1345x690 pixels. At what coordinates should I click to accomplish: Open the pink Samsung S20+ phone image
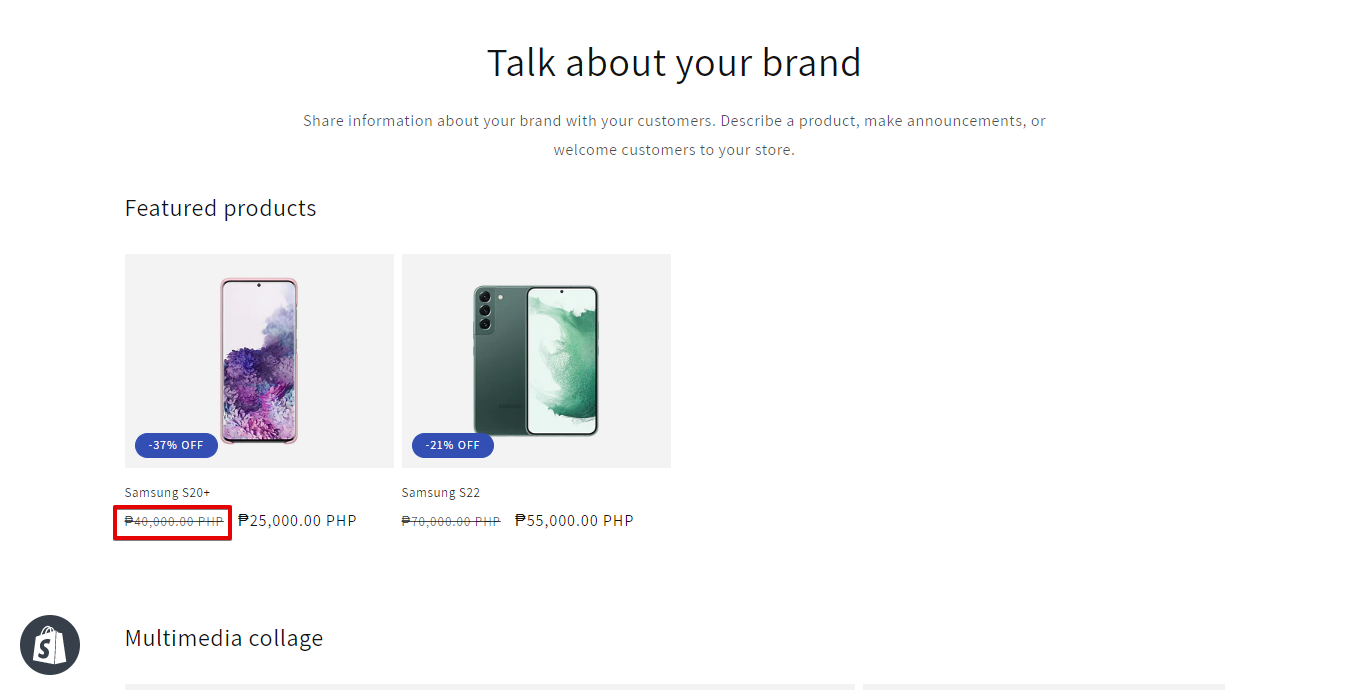(259, 360)
